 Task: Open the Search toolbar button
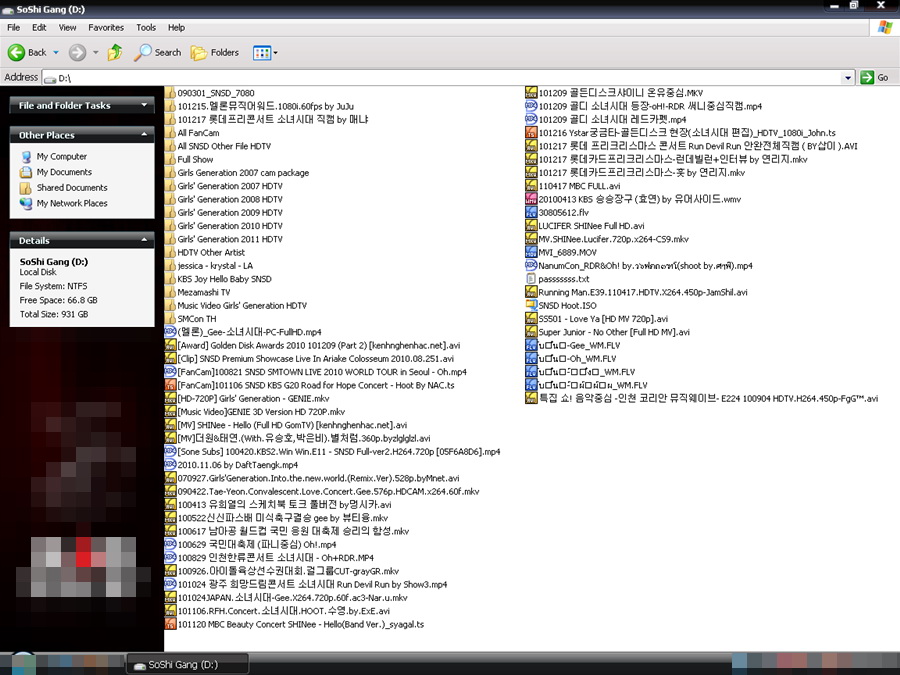tap(157, 52)
